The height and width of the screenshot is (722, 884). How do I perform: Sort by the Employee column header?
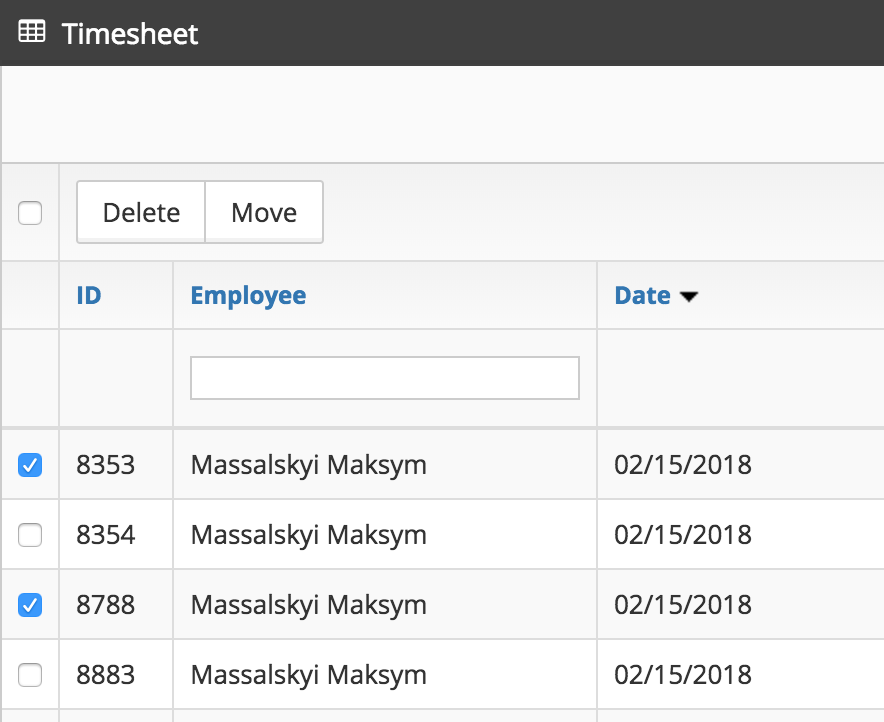click(248, 296)
